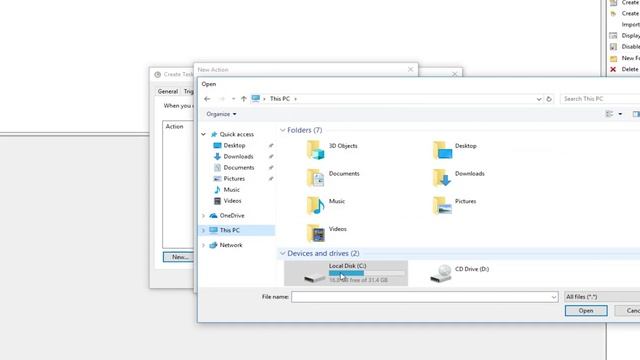The image size is (640, 360).
Task: Go back using the back arrow
Action: (207, 99)
